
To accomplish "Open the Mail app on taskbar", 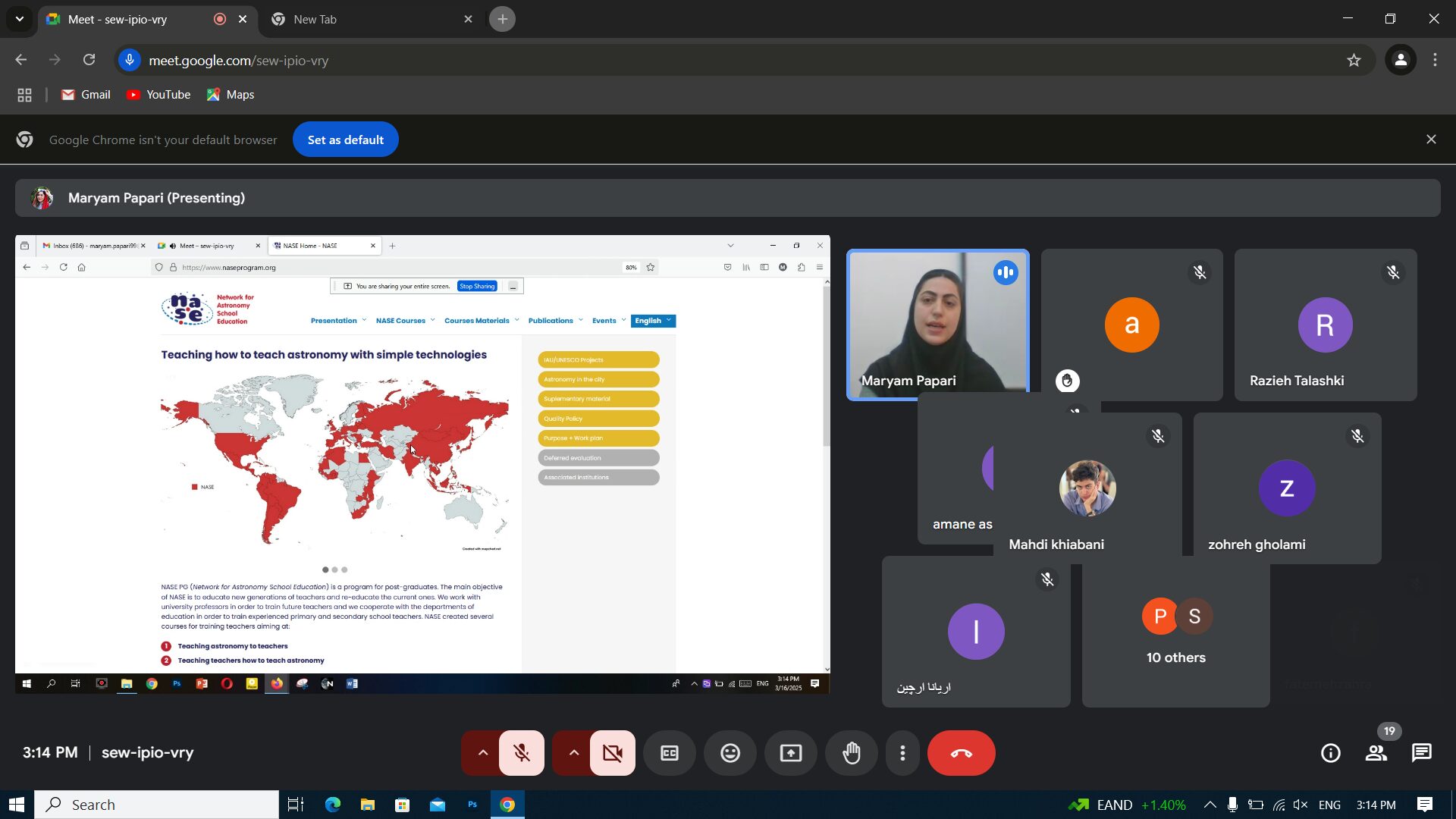I will (x=438, y=805).
